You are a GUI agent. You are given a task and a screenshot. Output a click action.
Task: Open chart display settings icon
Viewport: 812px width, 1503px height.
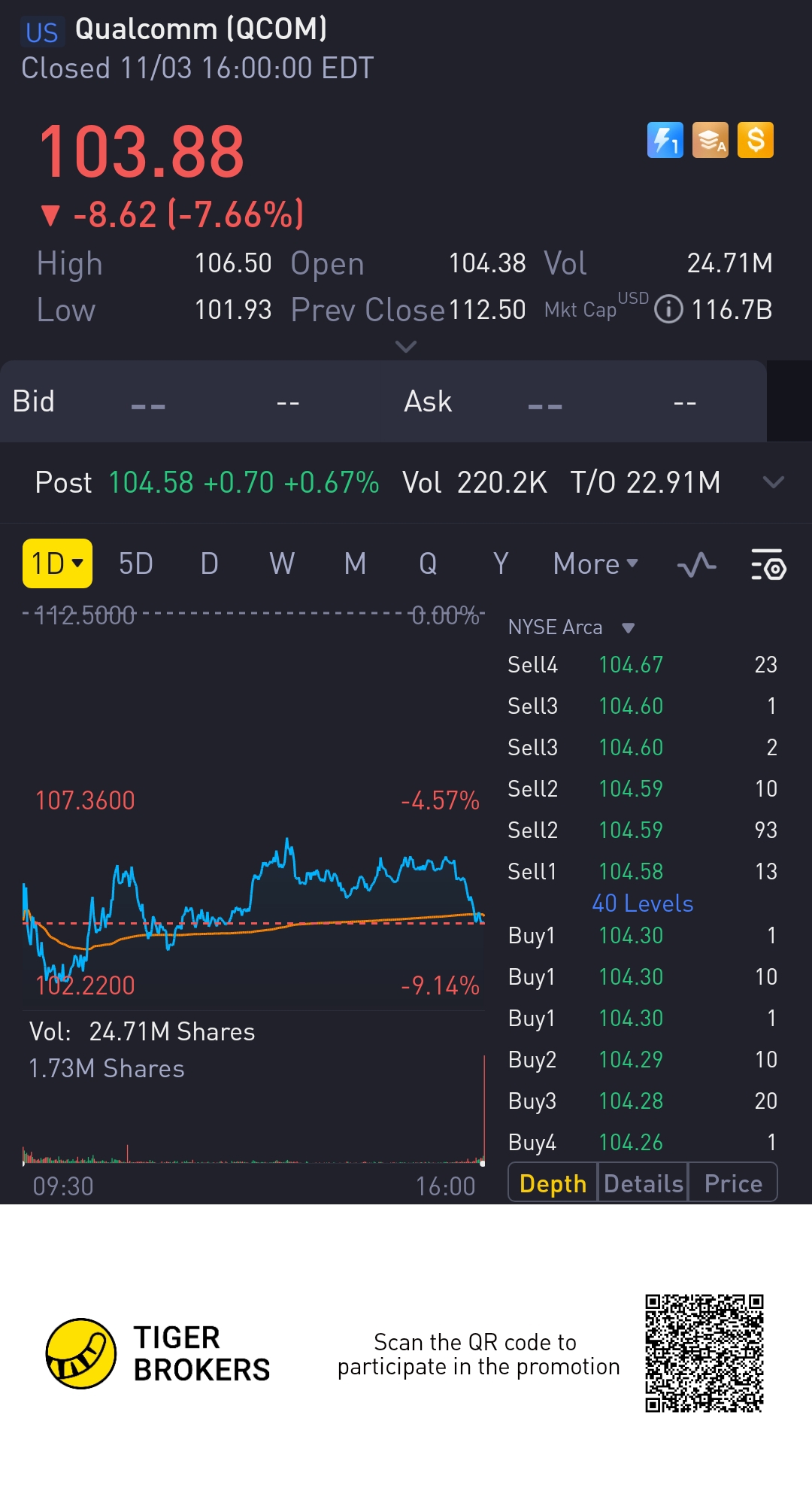click(768, 565)
